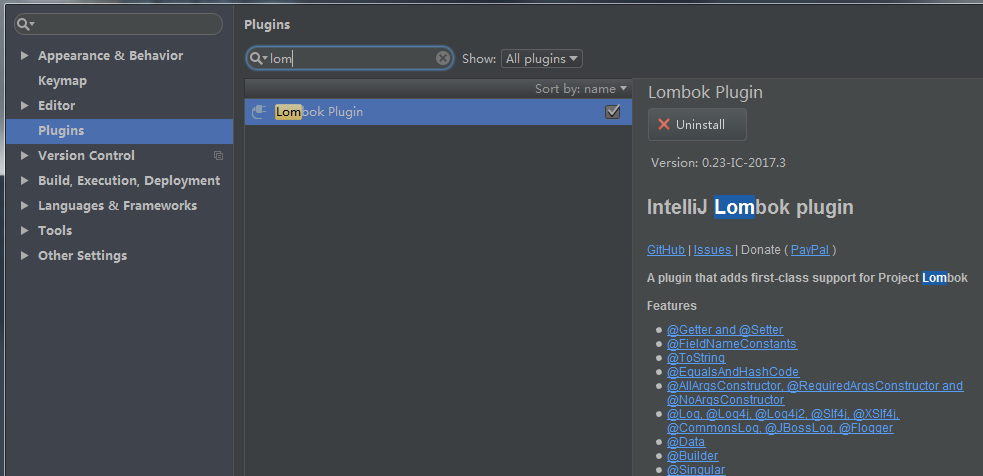Open the @Getter and @Setter link
The width and height of the screenshot is (983, 476).
[x=725, y=330]
